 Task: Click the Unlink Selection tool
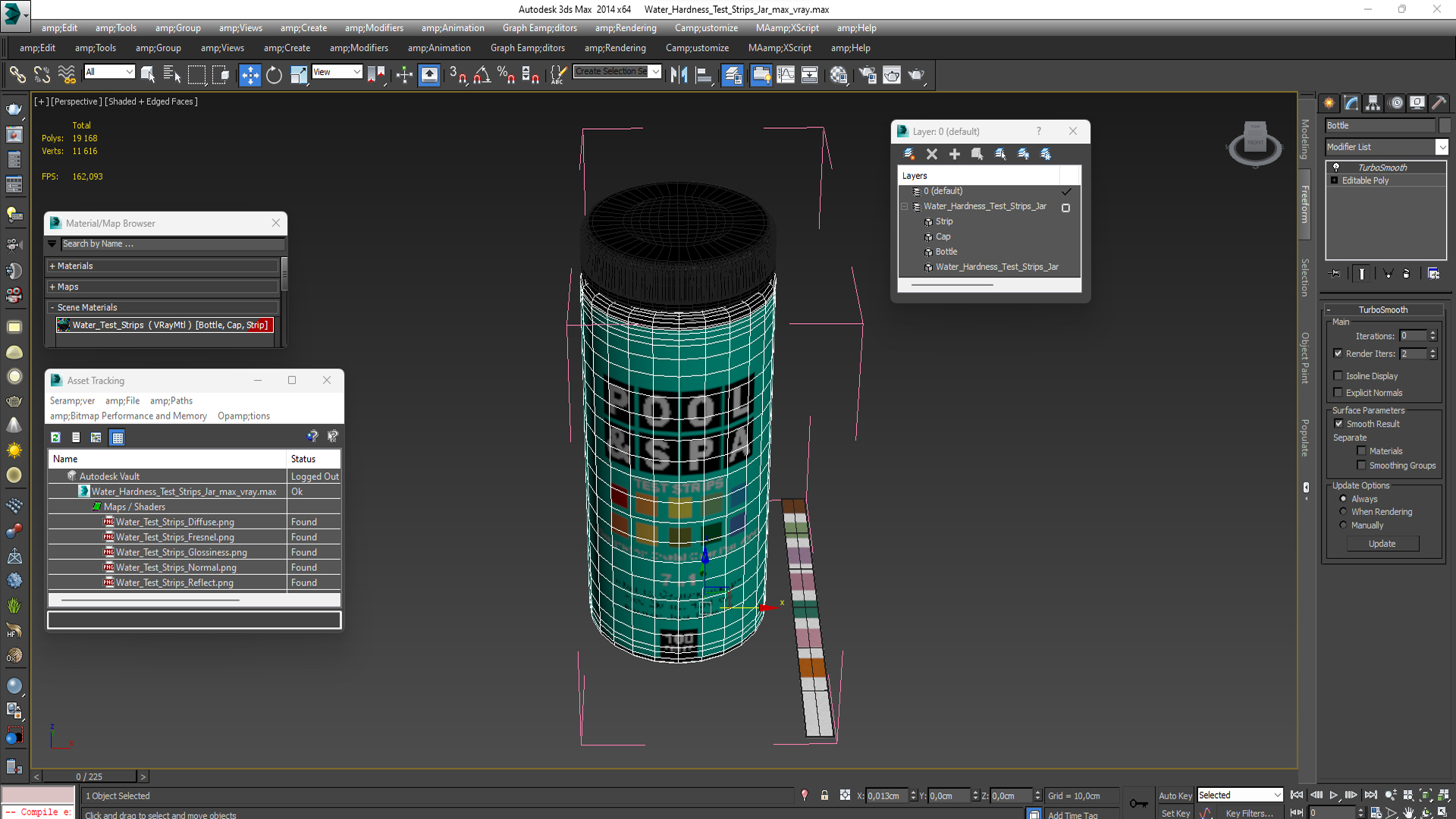(x=42, y=75)
